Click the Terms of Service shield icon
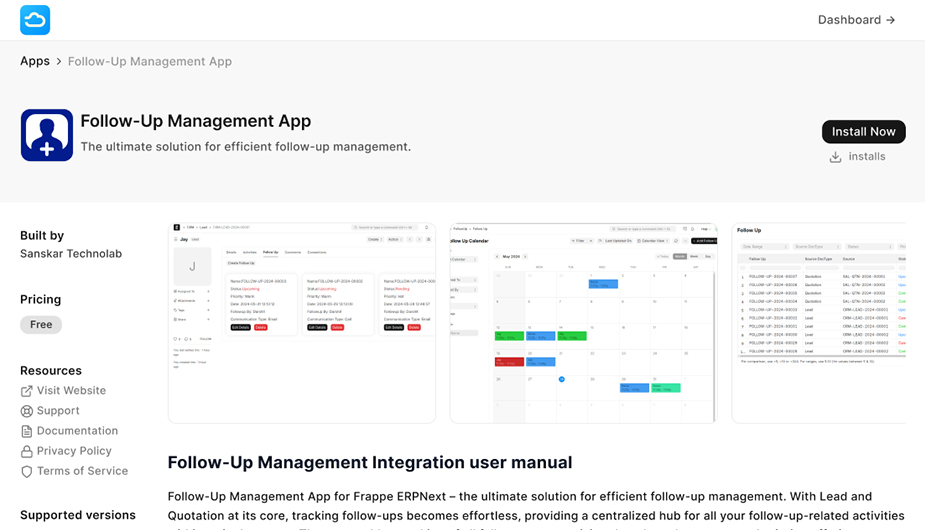The width and height of the screenshot is (925, 530). coord(27,471)
